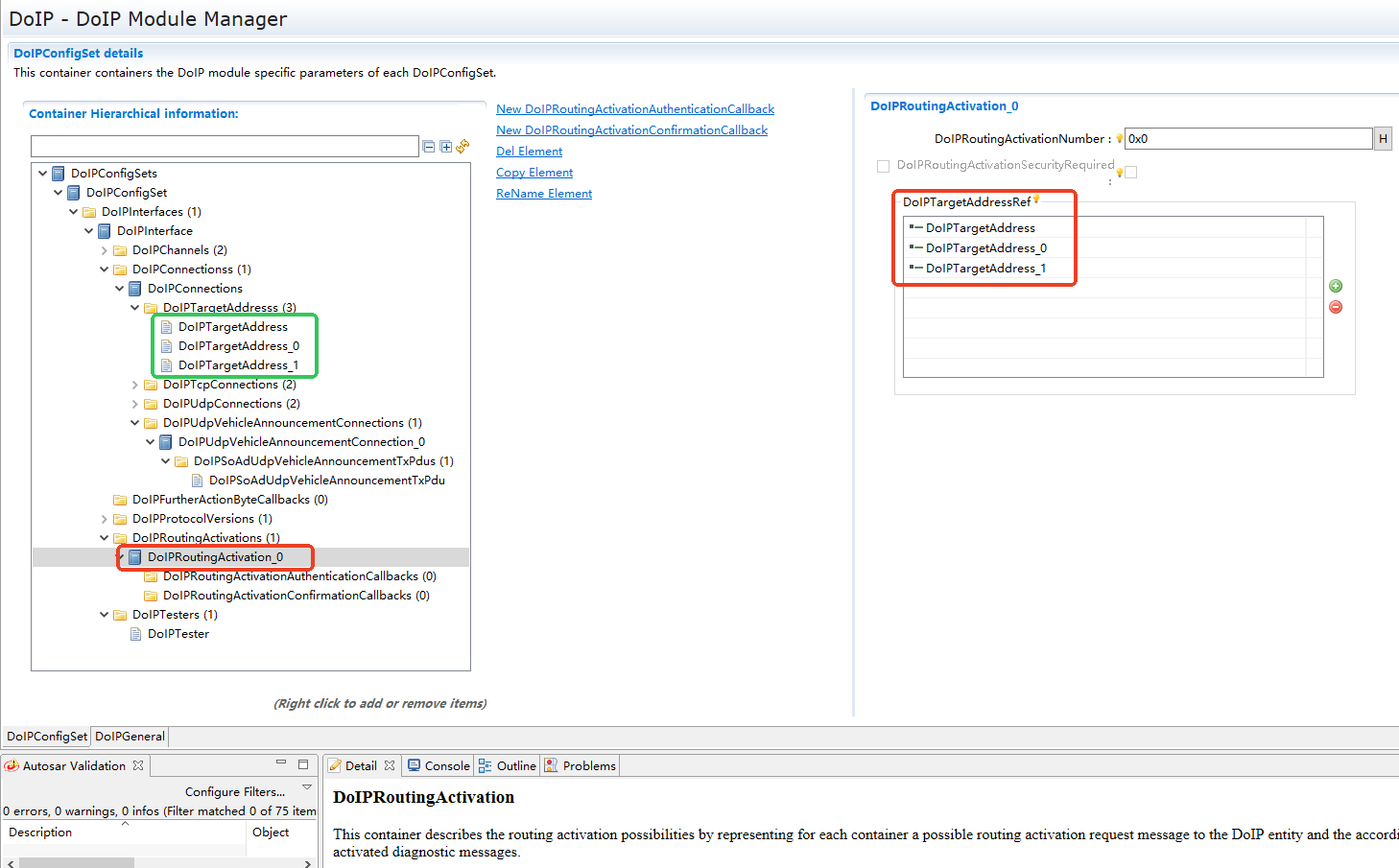The height and width of the screenshot is (868, 1399).
Task: Enable the DoIPRoutingActivationSecurityRequired left checkbox
Action: point(883,166)
